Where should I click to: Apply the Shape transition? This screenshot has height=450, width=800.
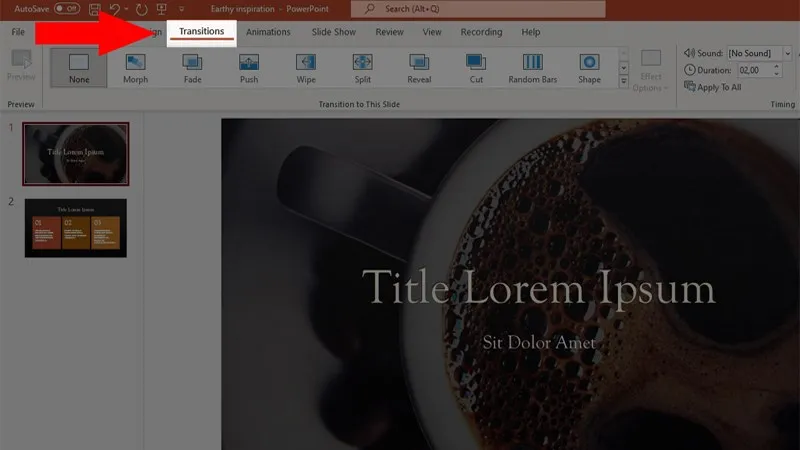(x=589, y=67)
